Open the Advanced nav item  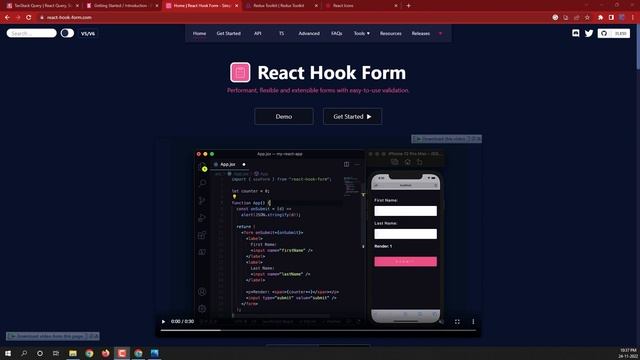pyautogui.click(x=309, y=33)
